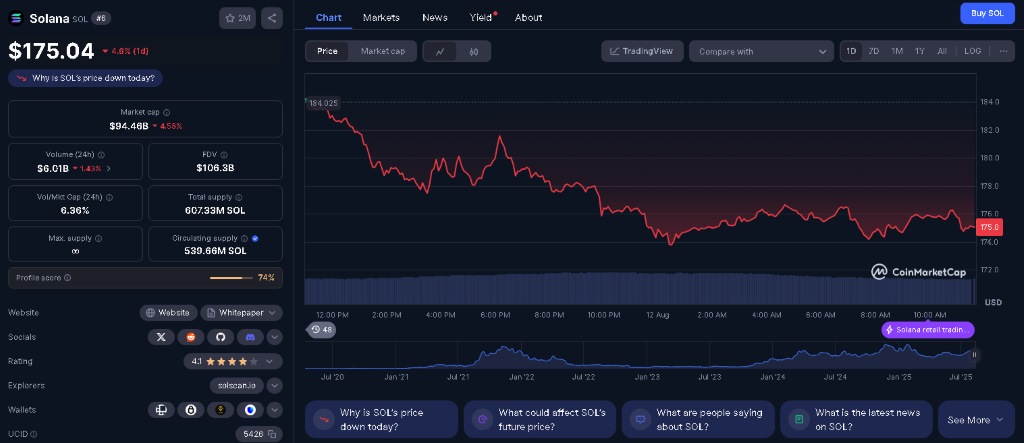1024x443 pixels.
Task: Switch to the Yield tab
Action: pyautogui.click(x=481, y=18)
